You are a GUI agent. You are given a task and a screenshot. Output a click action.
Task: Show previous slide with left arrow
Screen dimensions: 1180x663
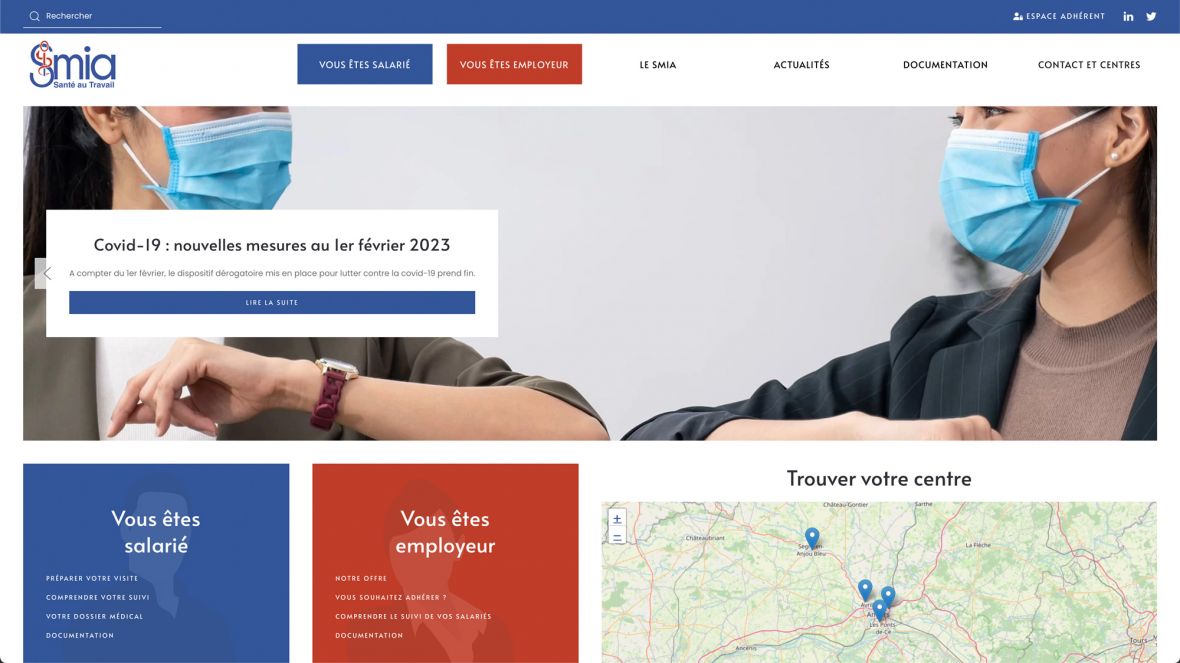tap(46, 273)
